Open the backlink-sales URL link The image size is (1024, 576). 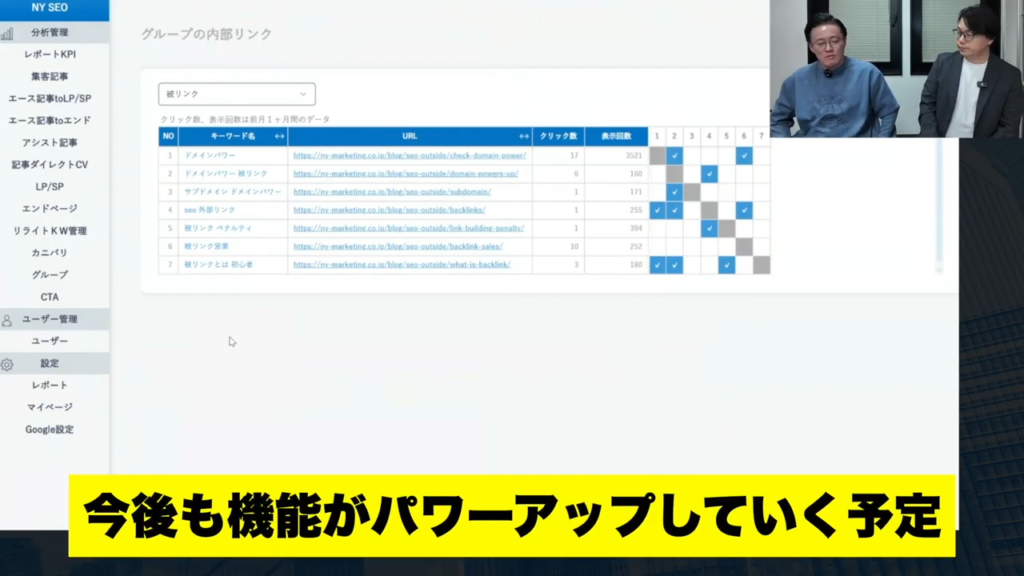coord(398,247)
